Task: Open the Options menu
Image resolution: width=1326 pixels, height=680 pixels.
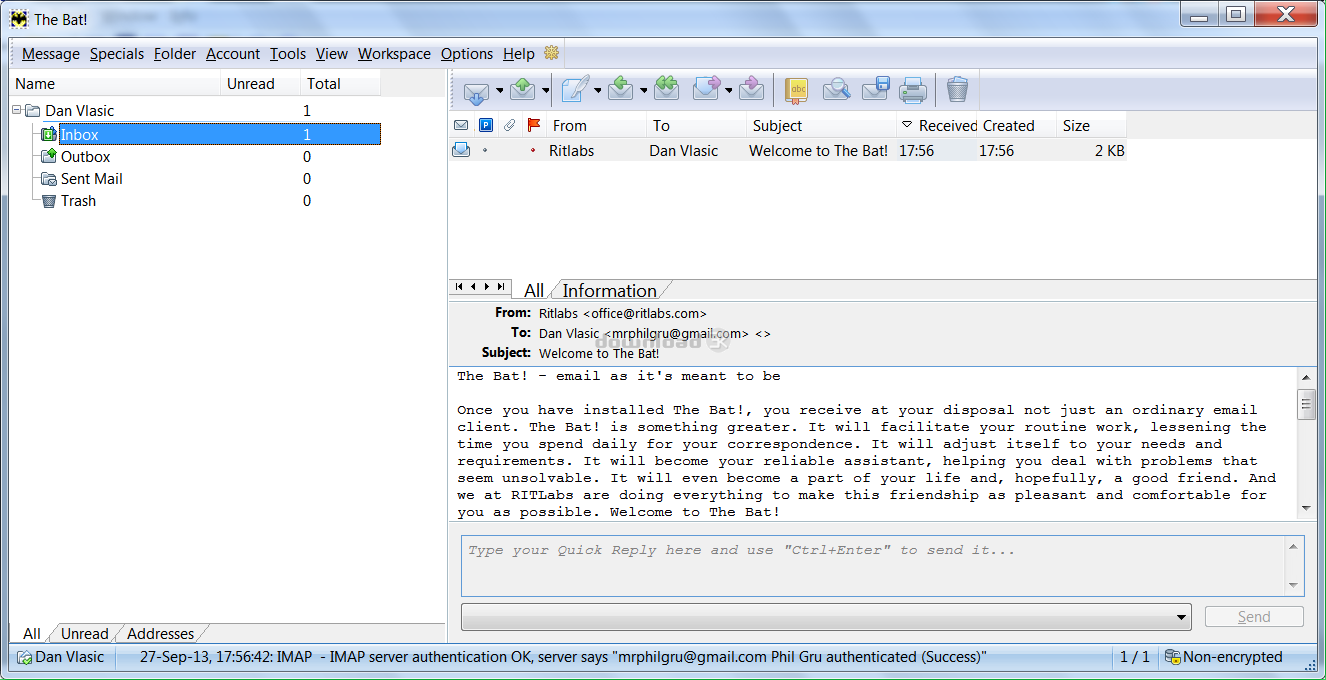Action: (467, 54)
